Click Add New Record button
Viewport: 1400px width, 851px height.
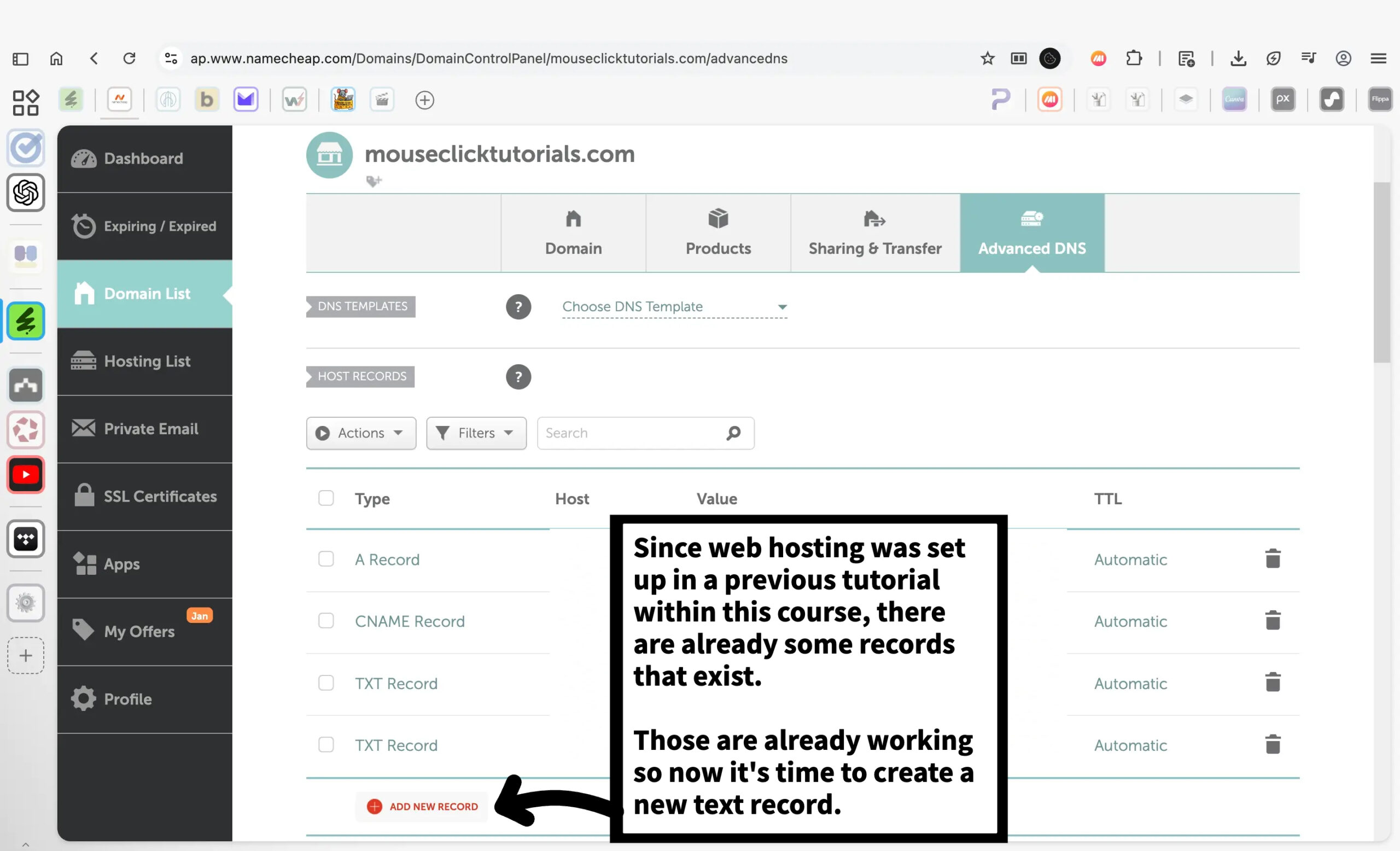422,806
